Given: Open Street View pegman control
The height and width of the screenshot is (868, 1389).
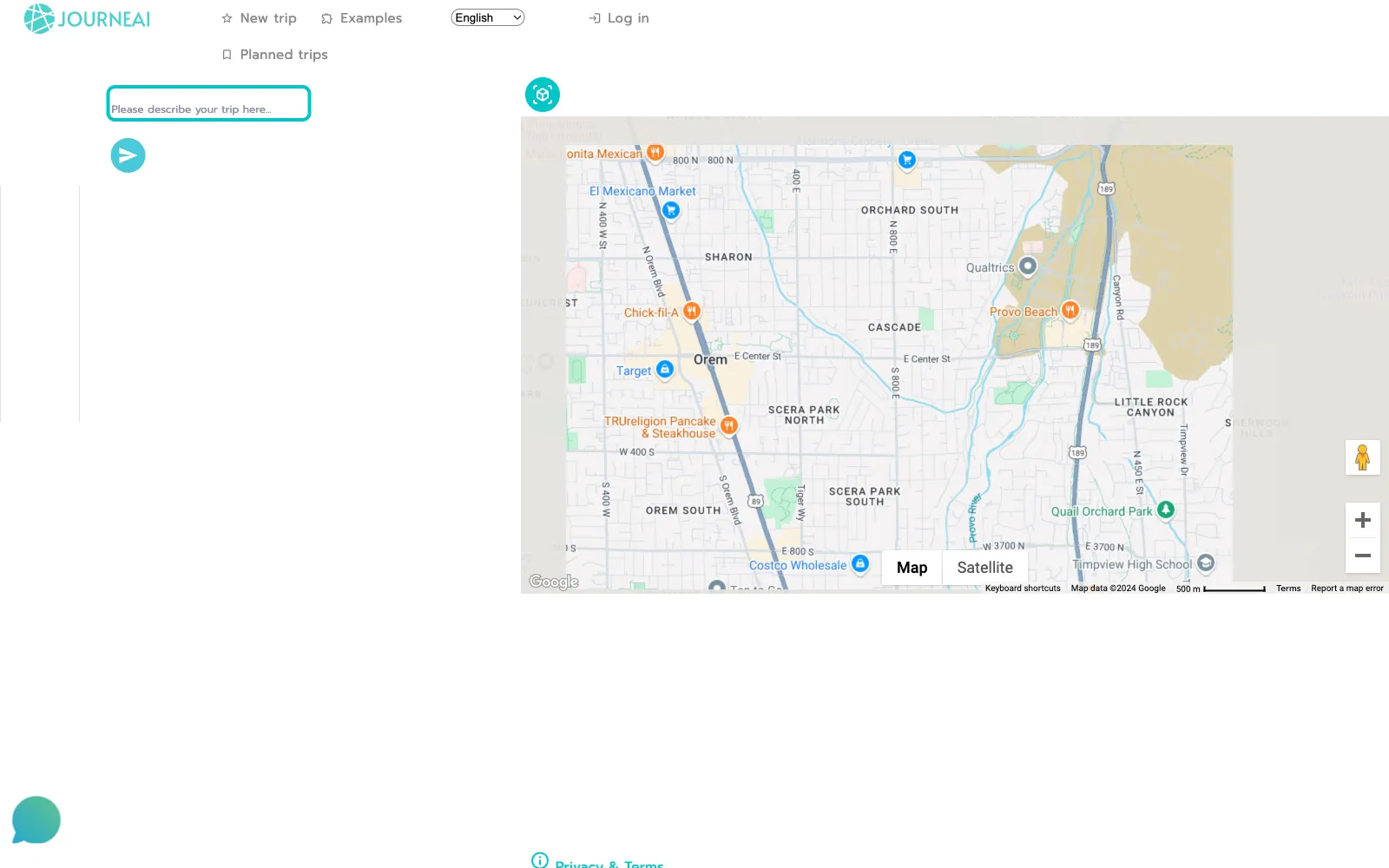Looking at the screenshot, I should (1363, 457).
